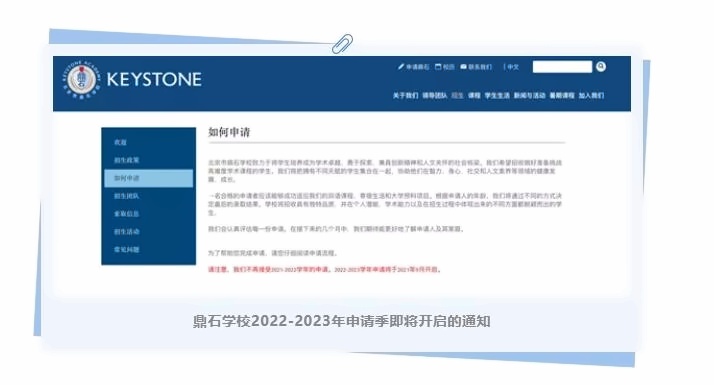Select 招生团队 in the sidebar

tap(127, 196)
